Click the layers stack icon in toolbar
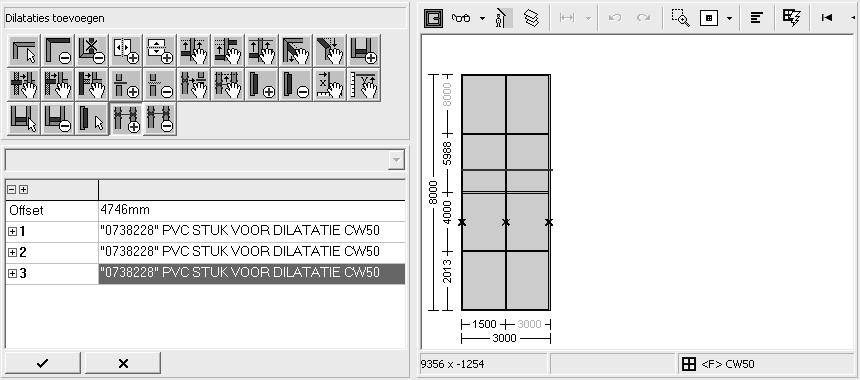Viewport: 860px width, 380px height. coord(531,18)
